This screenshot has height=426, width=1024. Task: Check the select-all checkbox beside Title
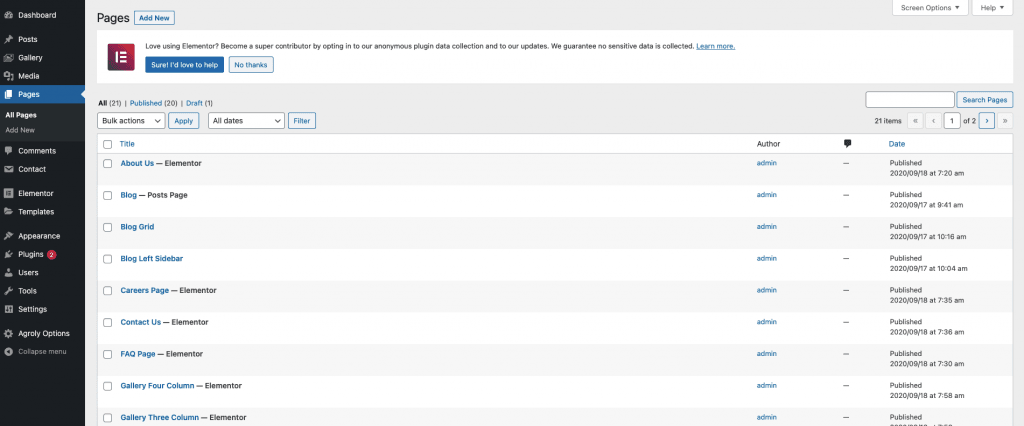107,144
